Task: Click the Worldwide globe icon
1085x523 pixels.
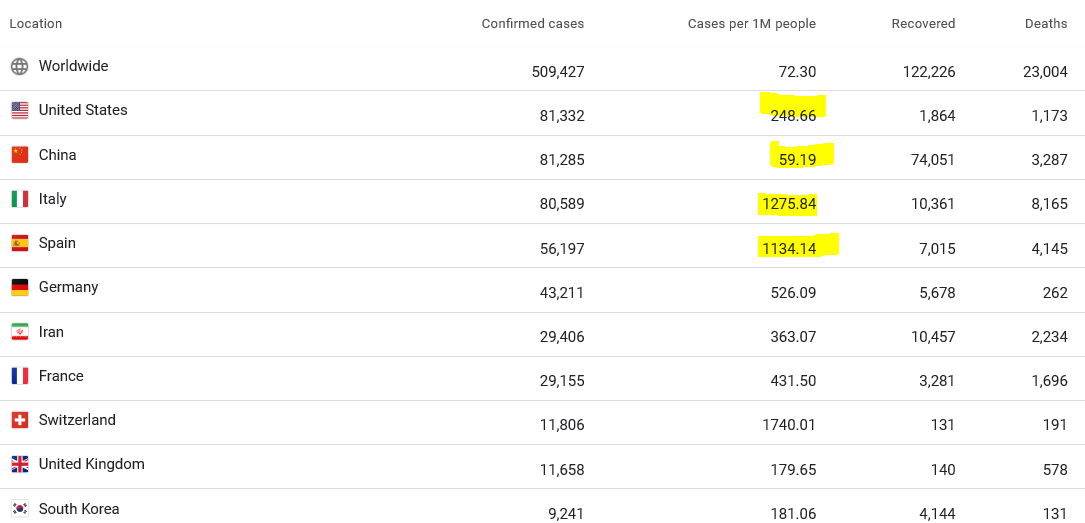Action: [x=20, y=67]
